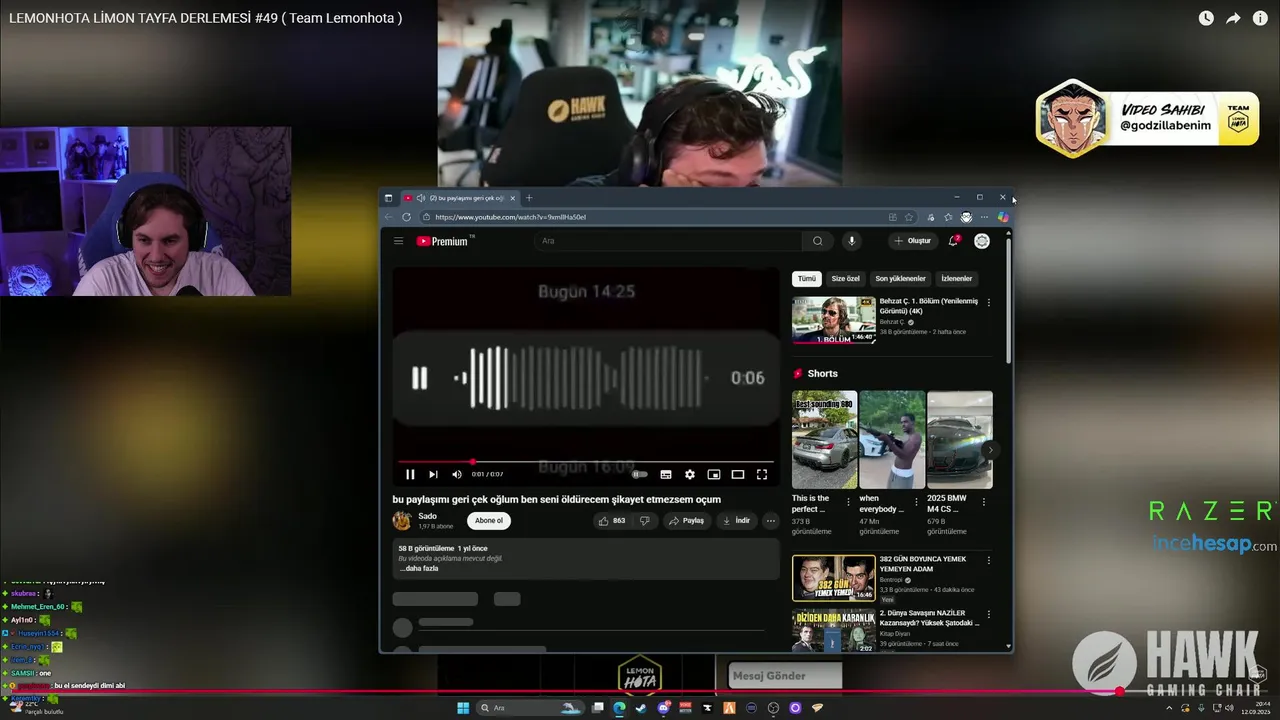Open 'This is the perfect' short
The image size is (1280, 720).
(824, 440)
